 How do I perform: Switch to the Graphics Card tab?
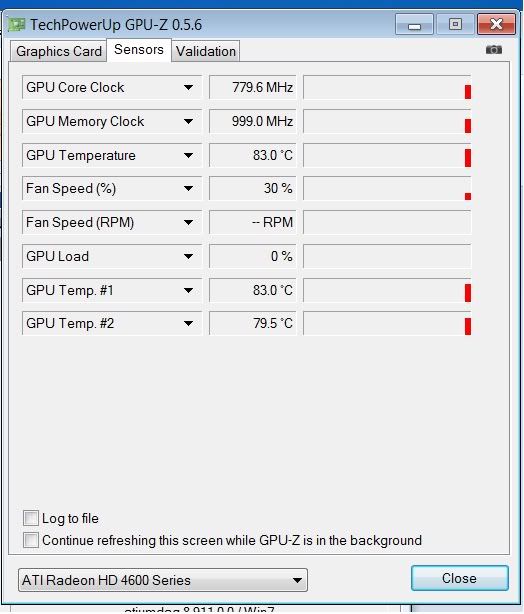tap(58, 51)
